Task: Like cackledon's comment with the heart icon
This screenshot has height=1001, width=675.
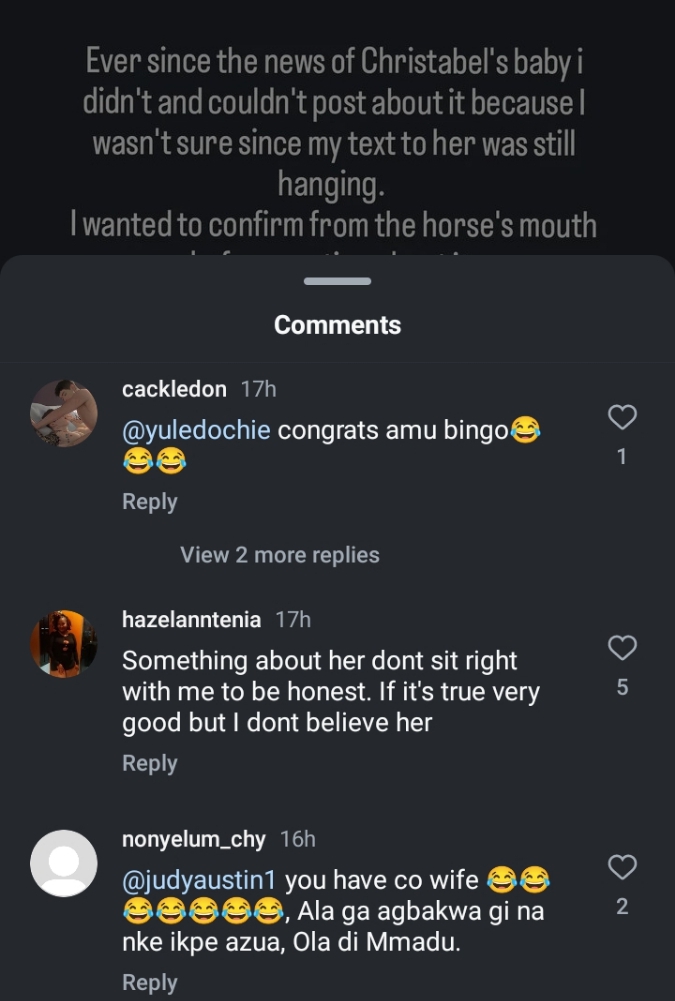Action: (622, 417)
